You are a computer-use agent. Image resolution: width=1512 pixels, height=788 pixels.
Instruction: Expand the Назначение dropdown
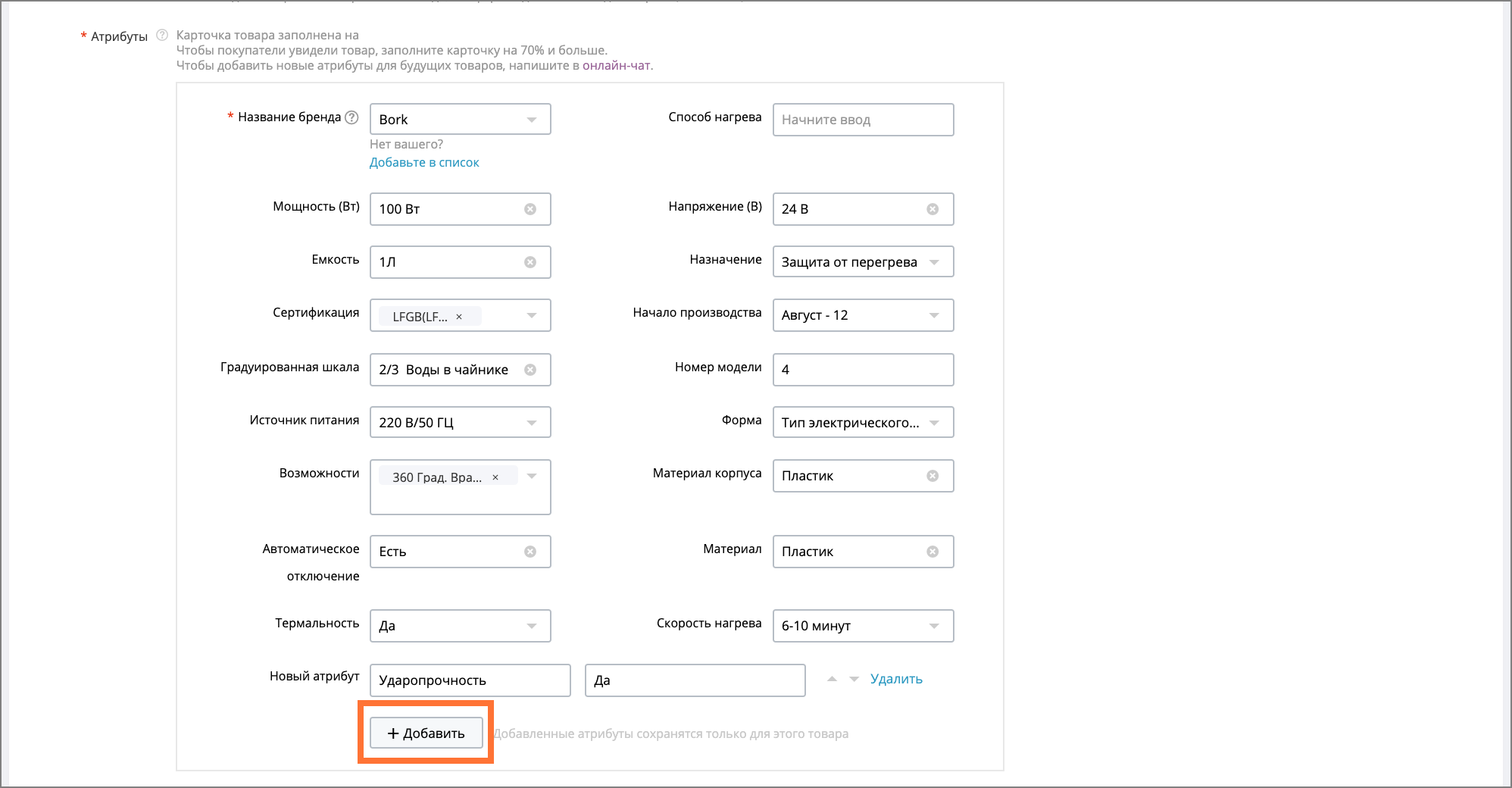click(x=934, y=262)
